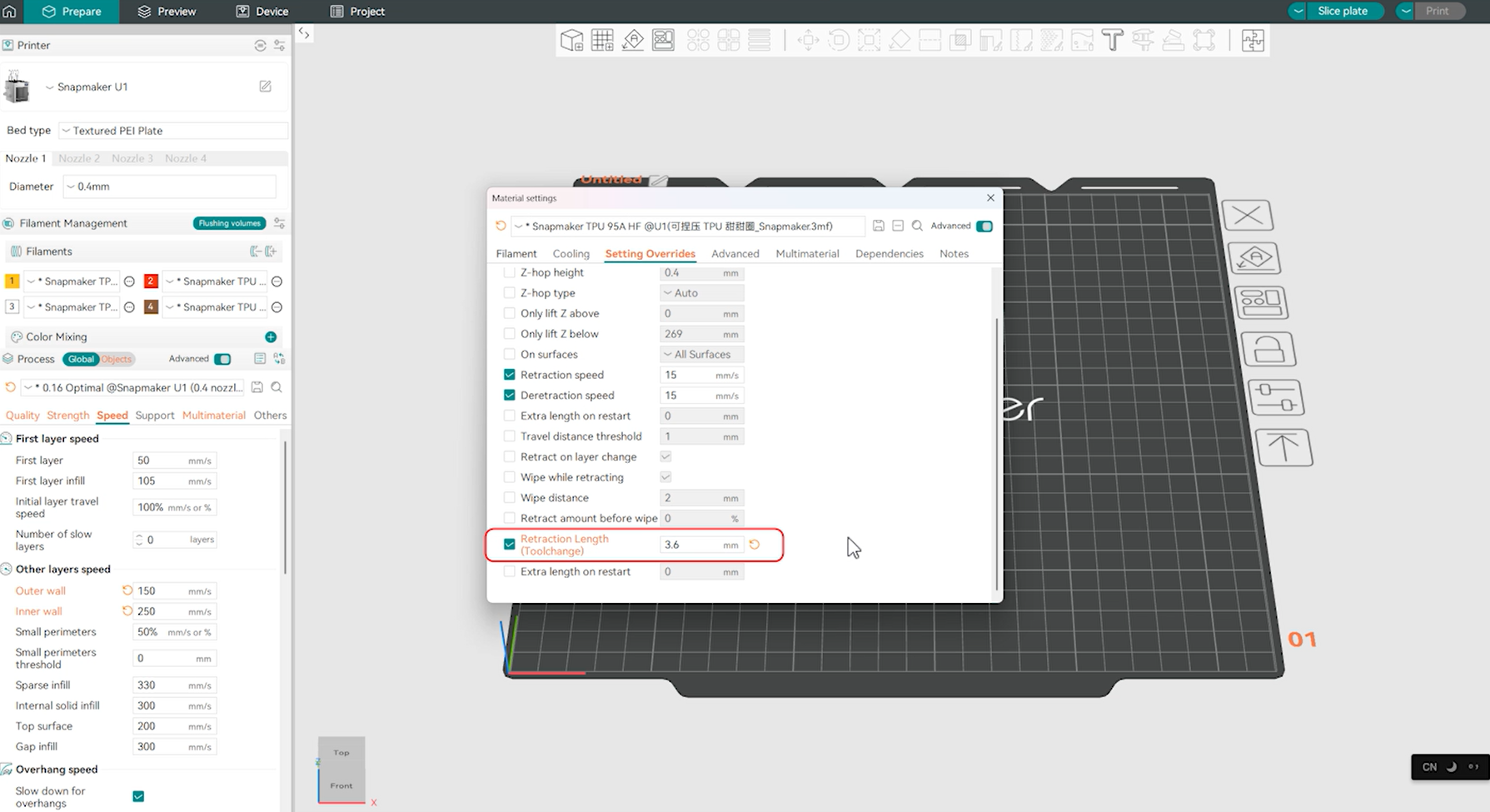Open the Strength tab in process settings
1490x812 pixels.
(x=68, y=416)
